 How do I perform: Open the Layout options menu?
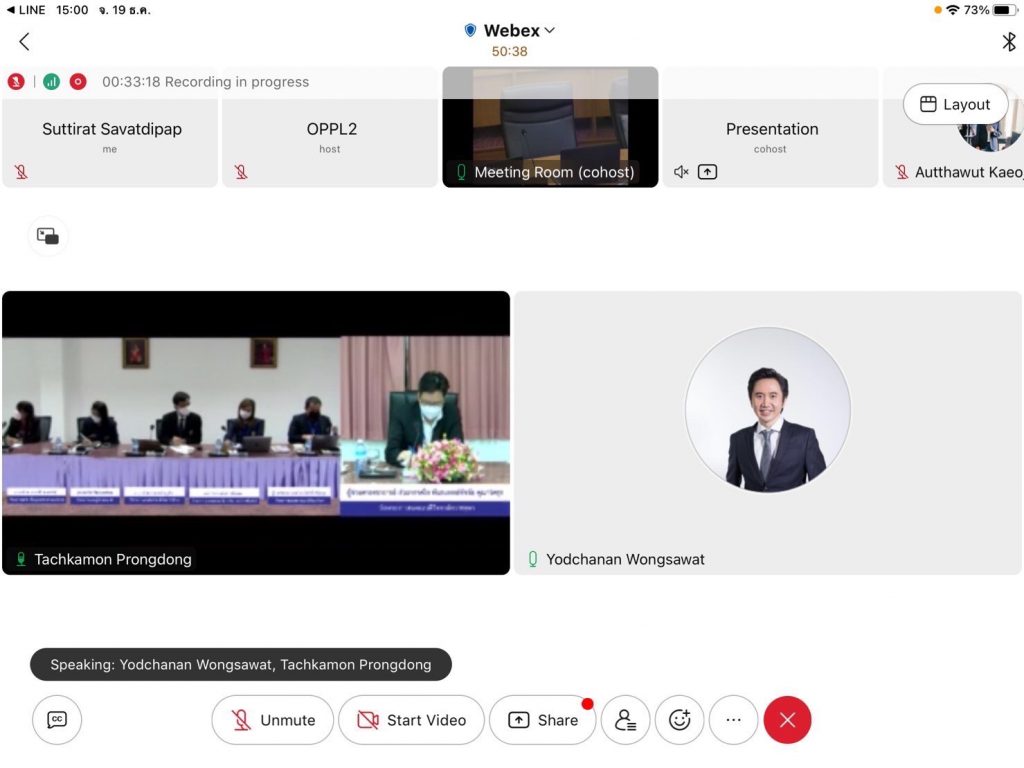pyautogui.click(x=955, y=104)
